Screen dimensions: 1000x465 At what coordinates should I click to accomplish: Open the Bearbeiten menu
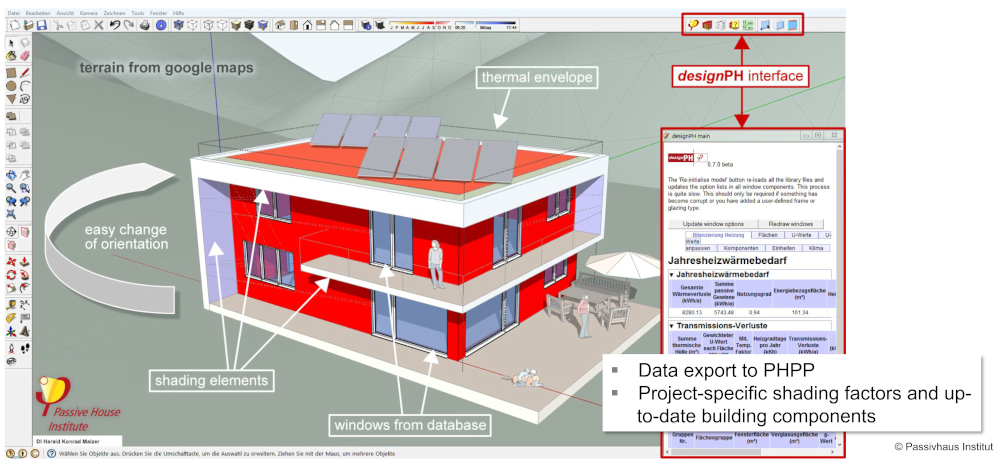(x=38, y=13)
